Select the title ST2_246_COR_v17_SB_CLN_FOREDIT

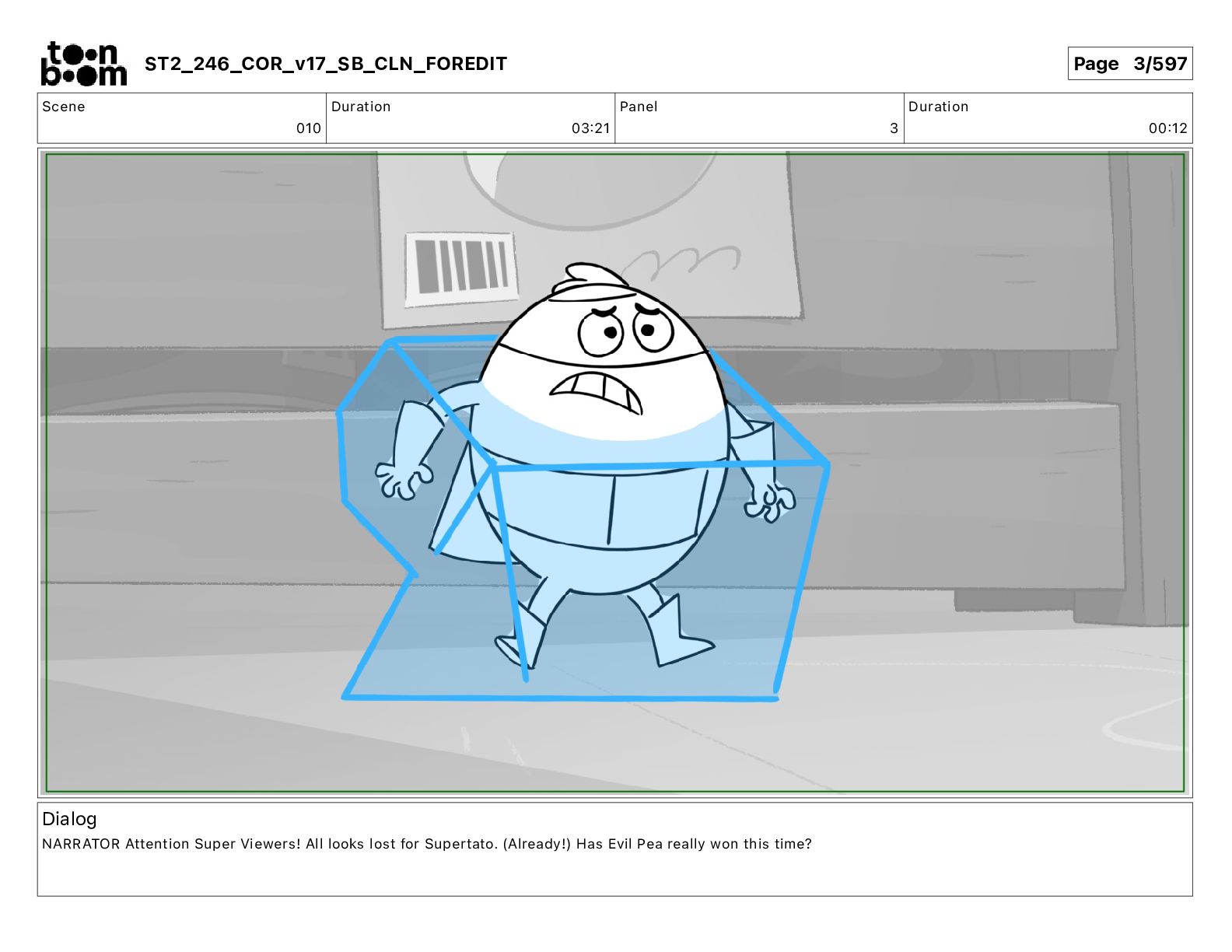(326, 64)
